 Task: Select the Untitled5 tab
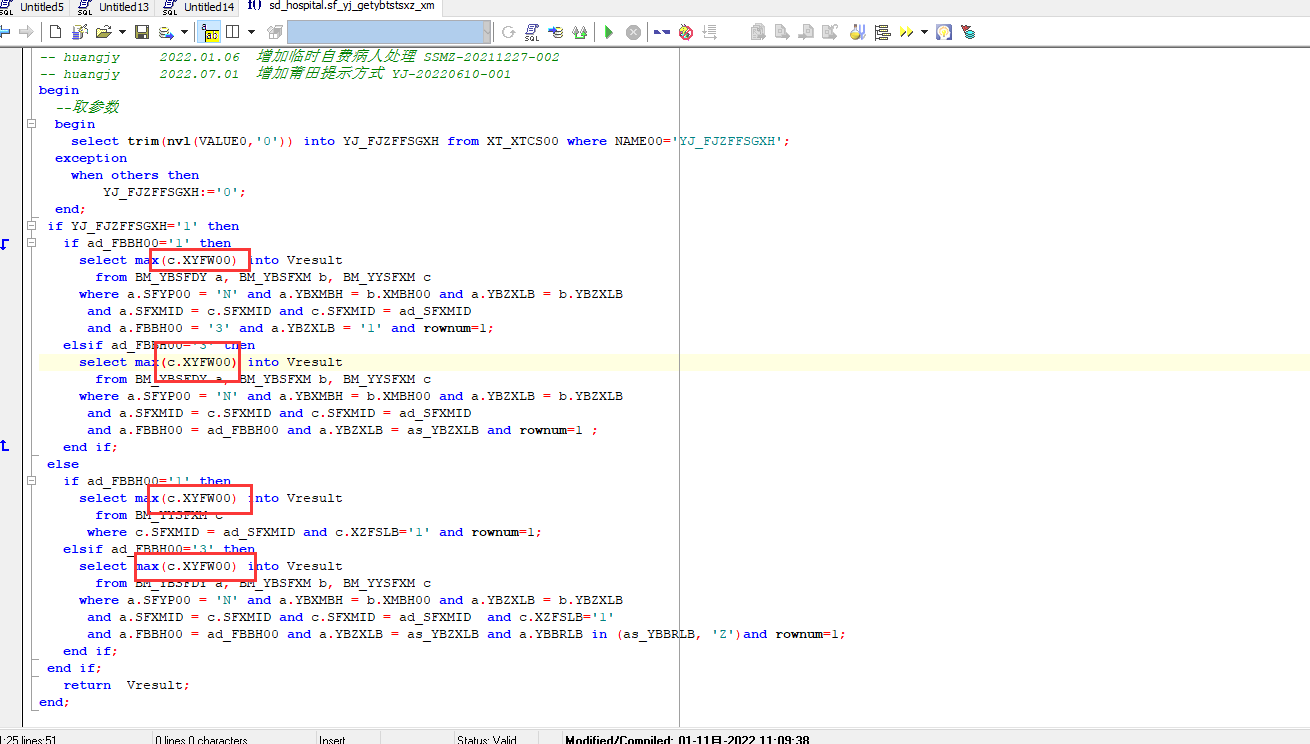click(x=41, y=7)
